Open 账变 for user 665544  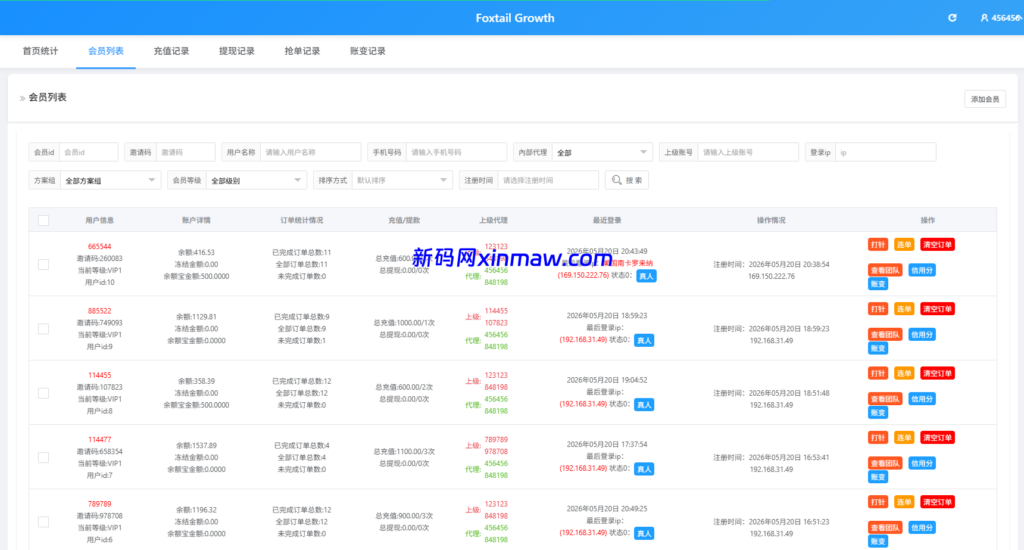click(x=878, y=284)
